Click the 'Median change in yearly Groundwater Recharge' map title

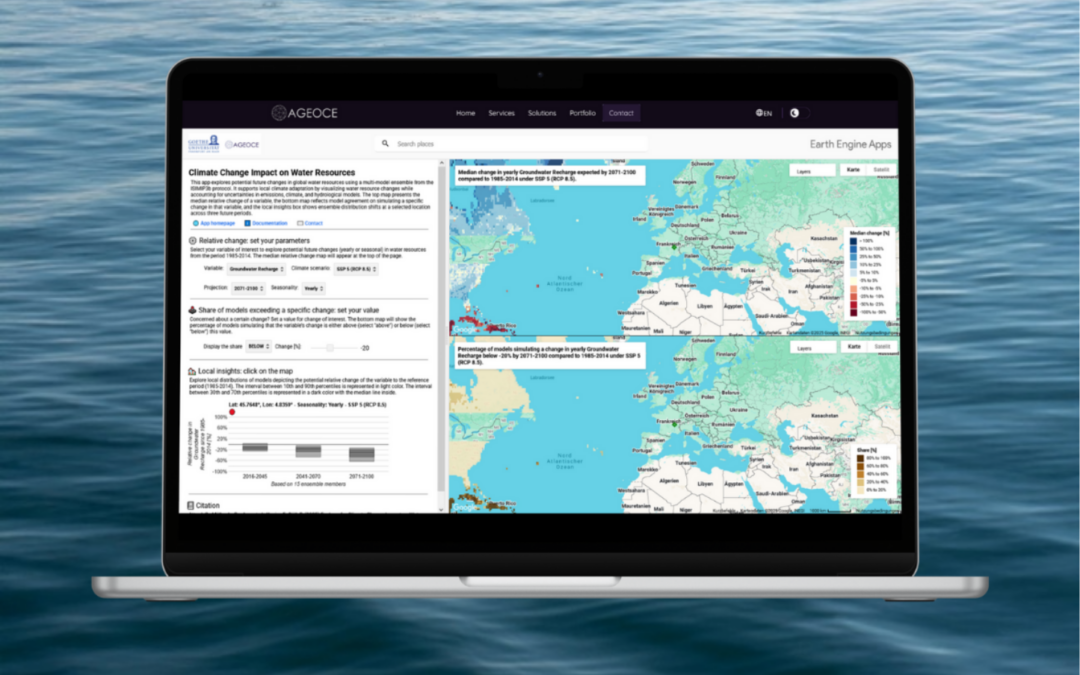click(x=549, y=175)
